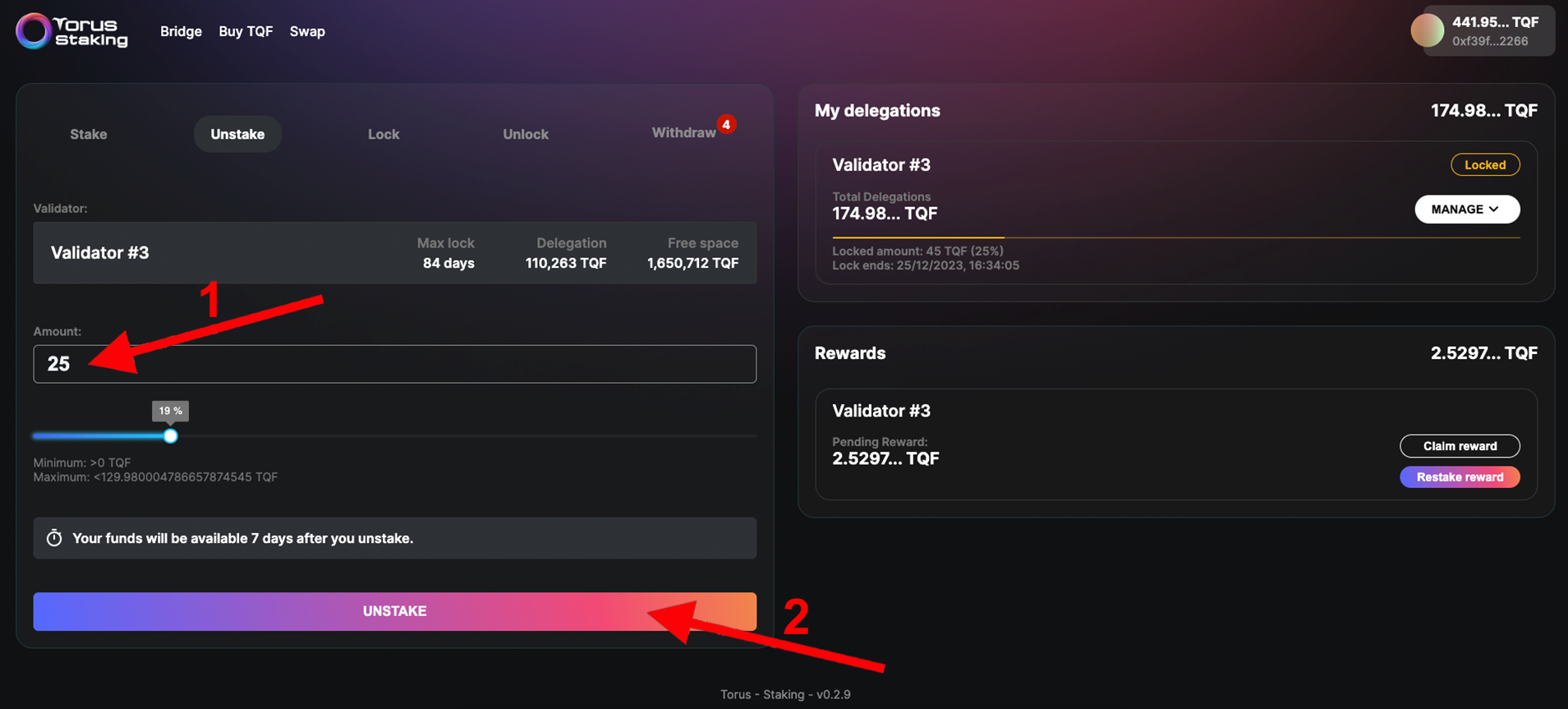Switch to the Stake tab

89,134
